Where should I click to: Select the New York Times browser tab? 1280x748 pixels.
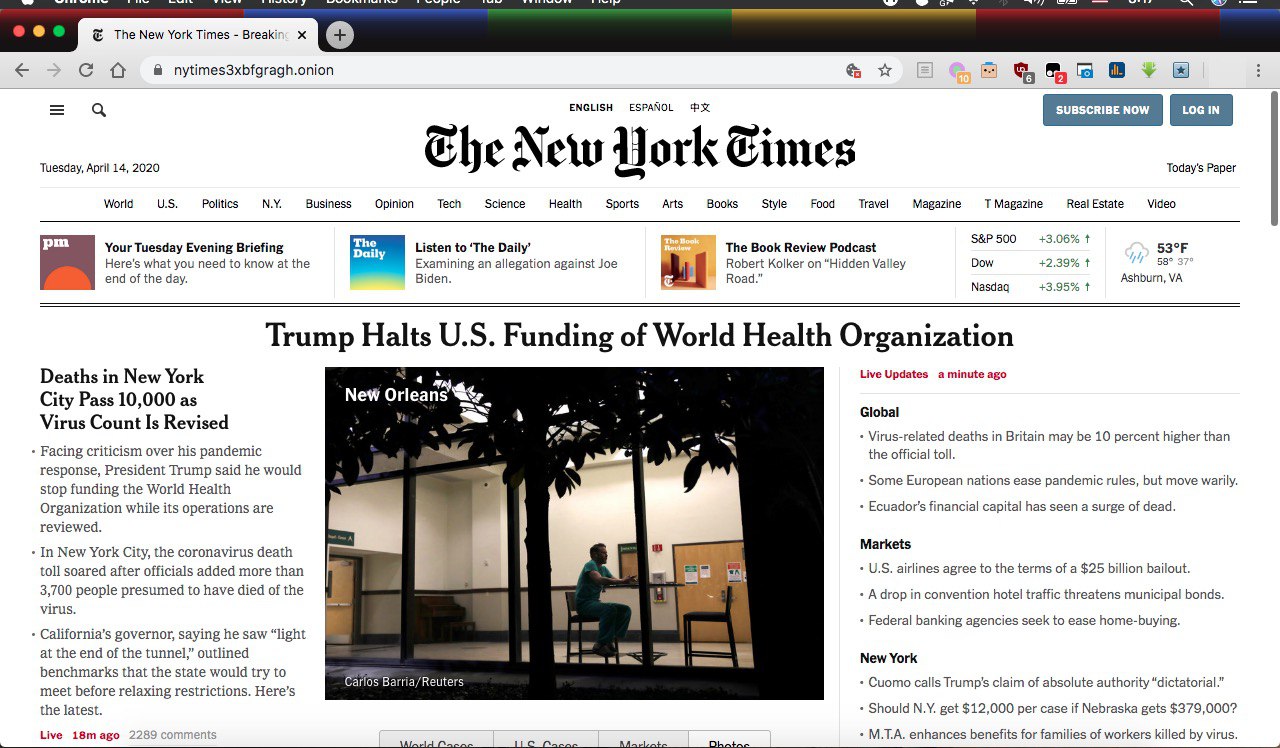tap(198, 35)
